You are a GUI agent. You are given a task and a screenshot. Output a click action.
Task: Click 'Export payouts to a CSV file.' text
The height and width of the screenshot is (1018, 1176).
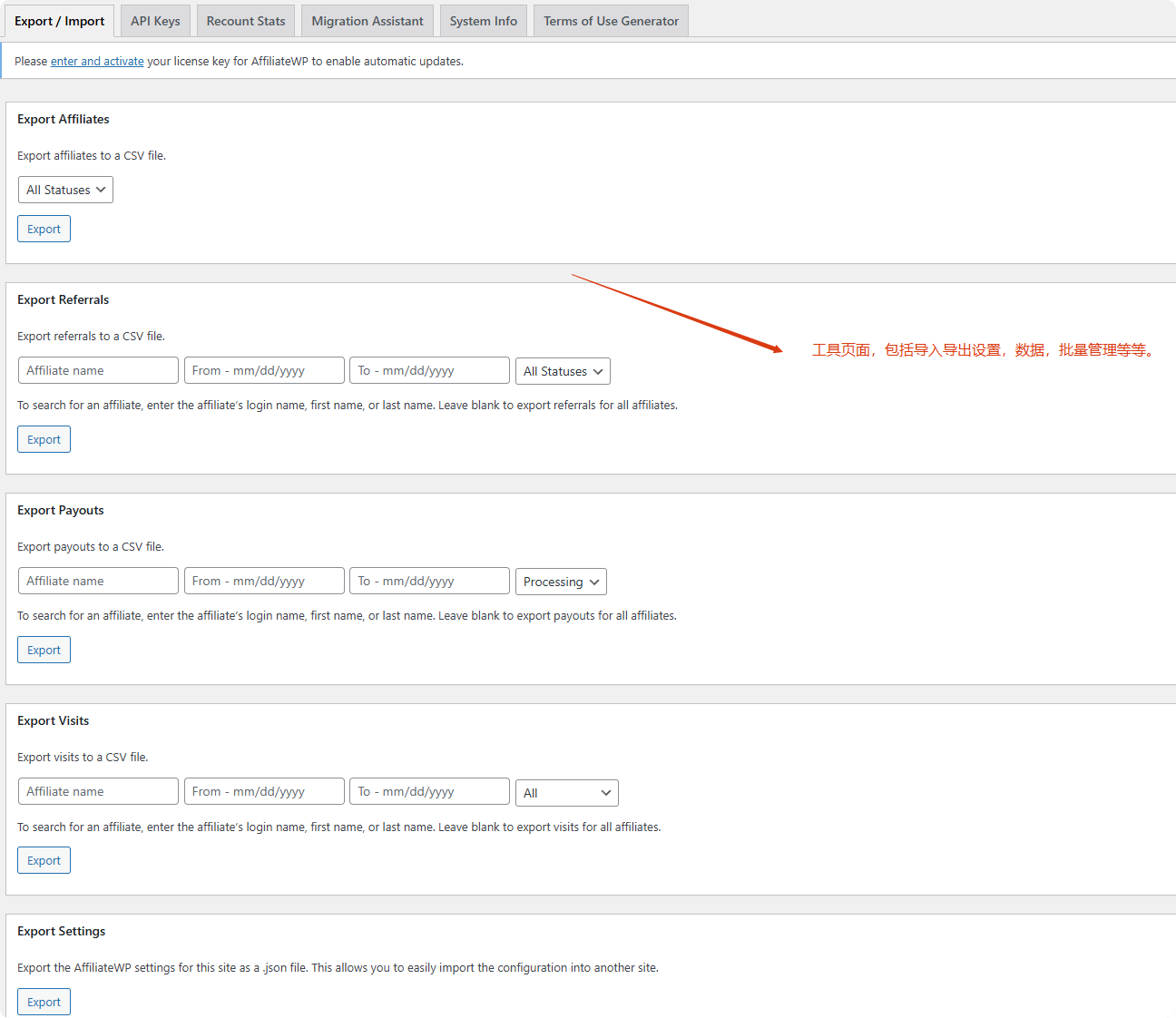91,546
